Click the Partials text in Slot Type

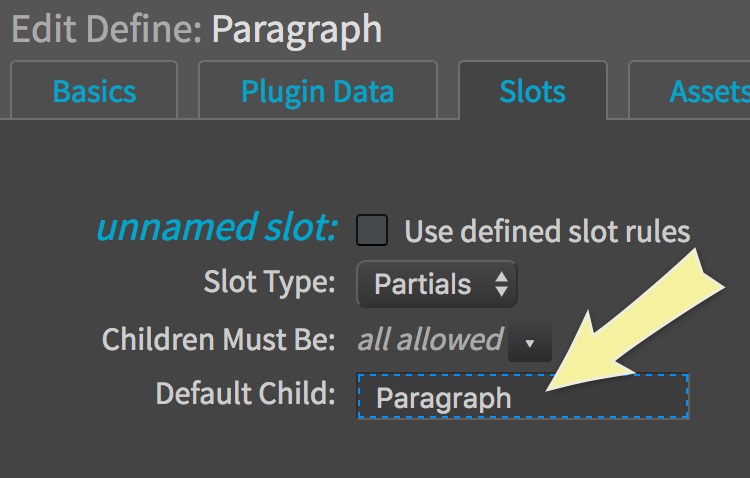422,285
